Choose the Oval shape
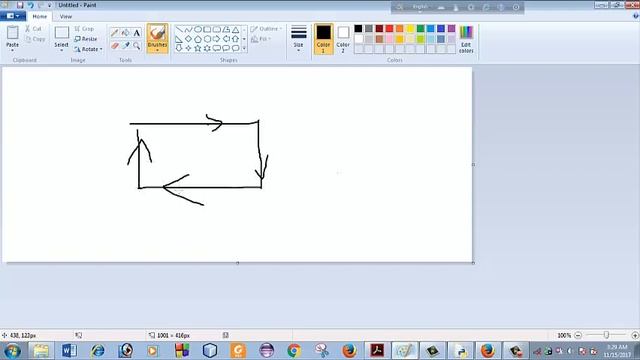Image resolution: width=640 pixels, height=360 pixels. click(x=198, y=29)
